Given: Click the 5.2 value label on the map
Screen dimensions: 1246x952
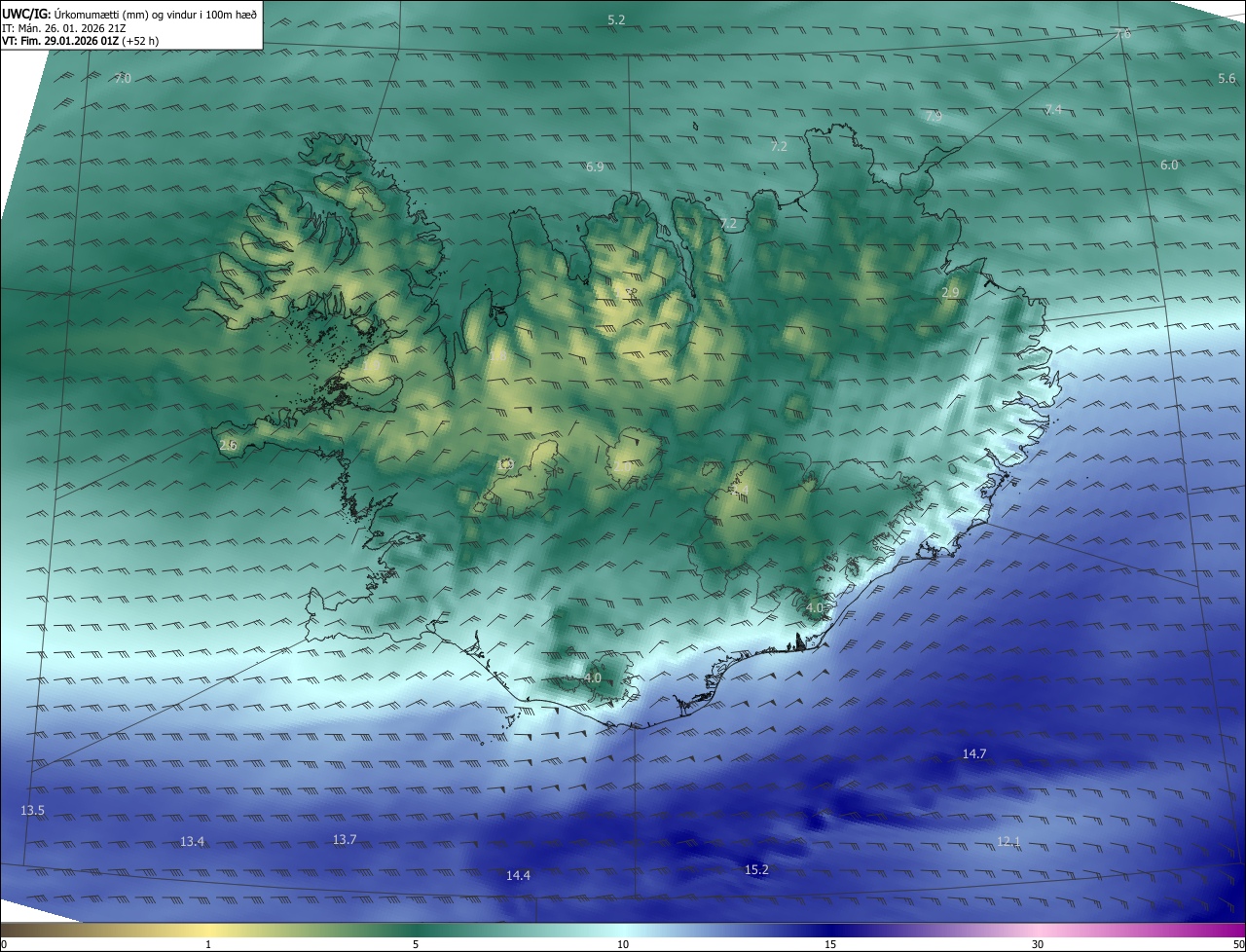Looking at the screenshot, I should 616,19.
